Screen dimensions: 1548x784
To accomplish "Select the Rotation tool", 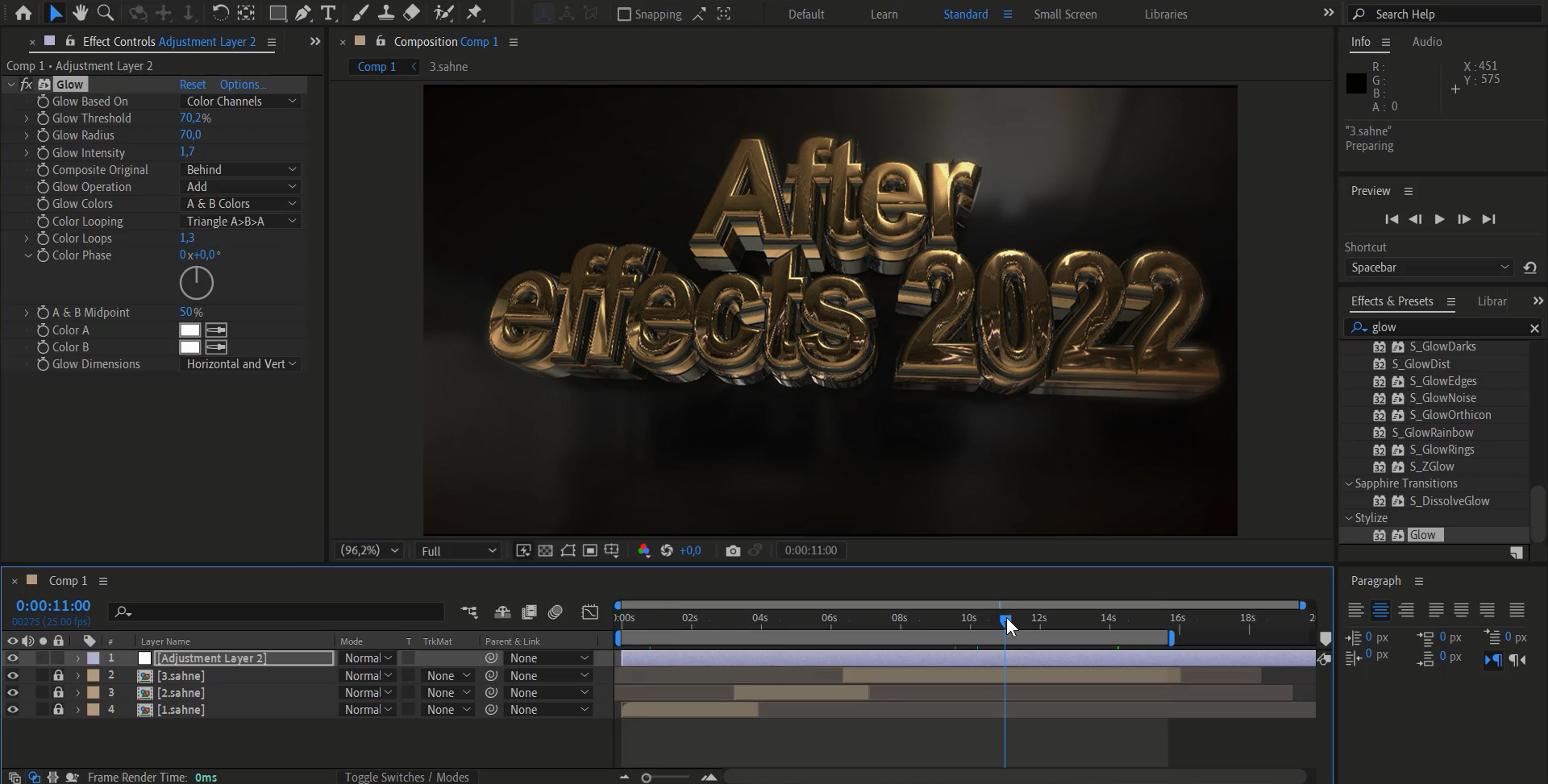I will pos(219,13).
